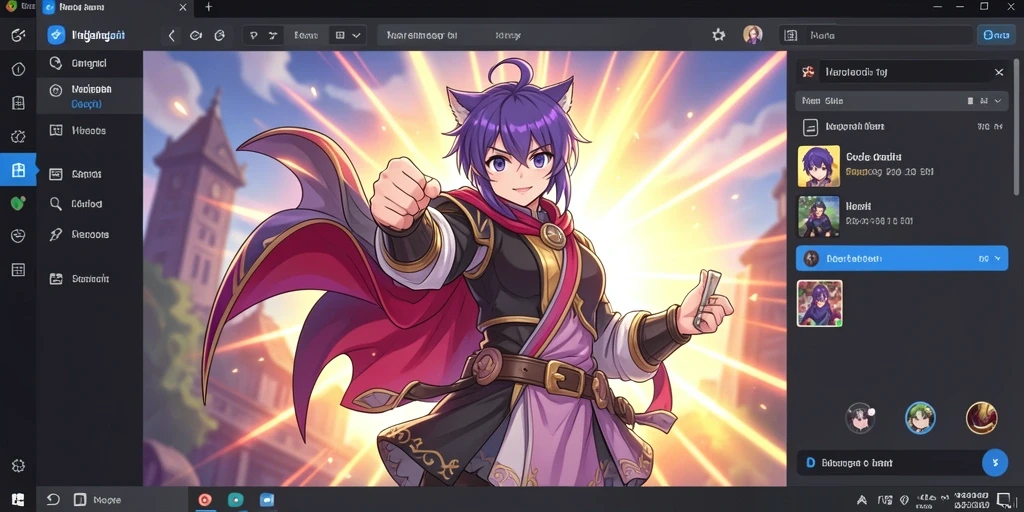Select the highlighted second item in navigation panel
This screenshot has height=512, width=1024.
89,96
